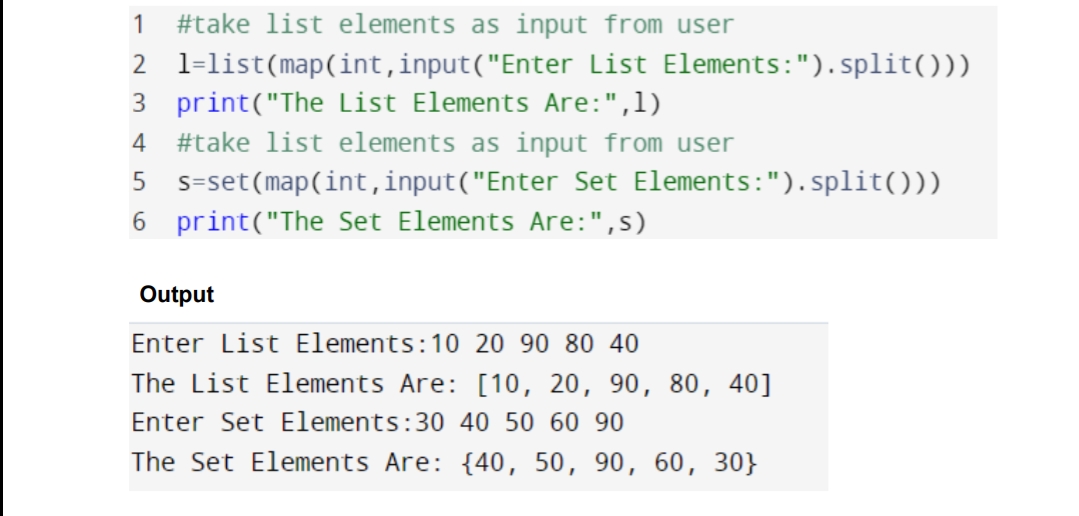Viewport: 1079px width, 516px height.
Task: Click the first '#take list elements' comment
Action: pos(456,25)
